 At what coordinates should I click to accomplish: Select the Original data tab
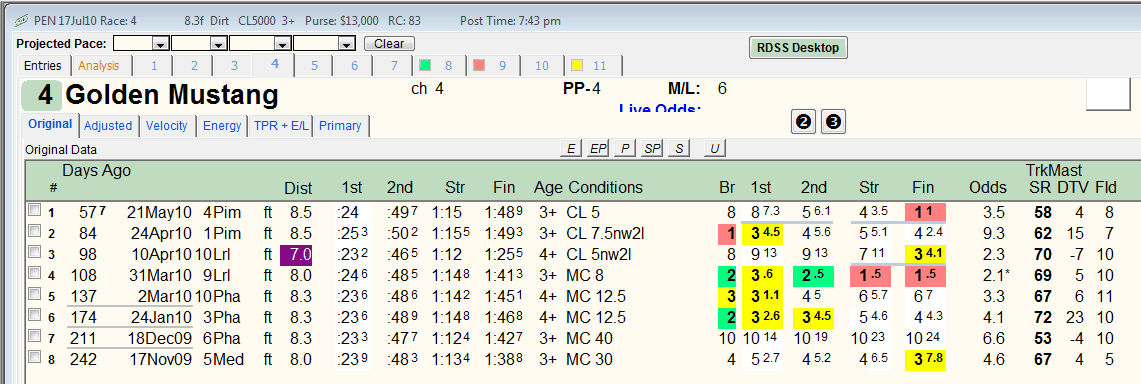pyautogui.click(x=50, y=124)
